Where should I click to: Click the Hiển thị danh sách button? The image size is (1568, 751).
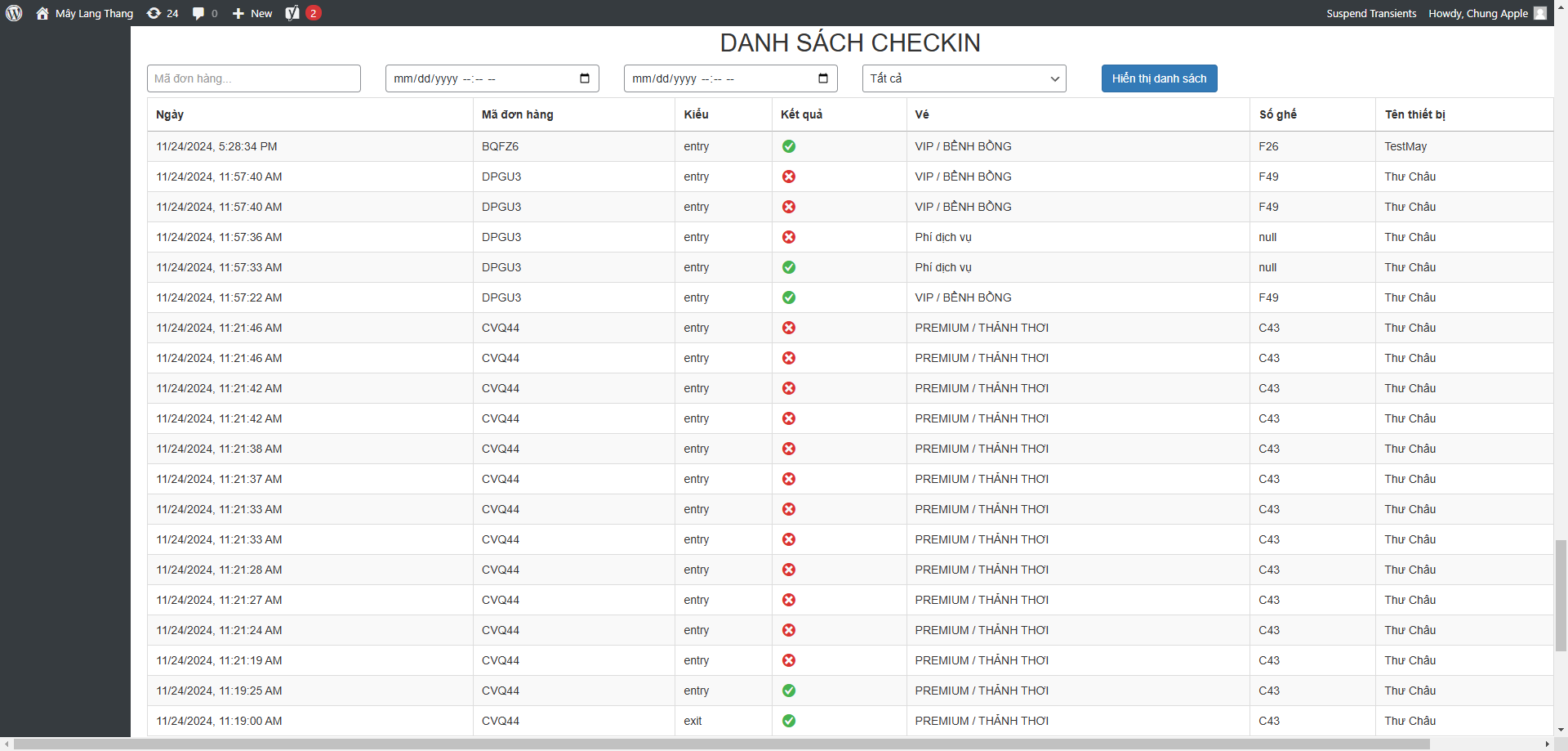click(x=1159, y=78)
